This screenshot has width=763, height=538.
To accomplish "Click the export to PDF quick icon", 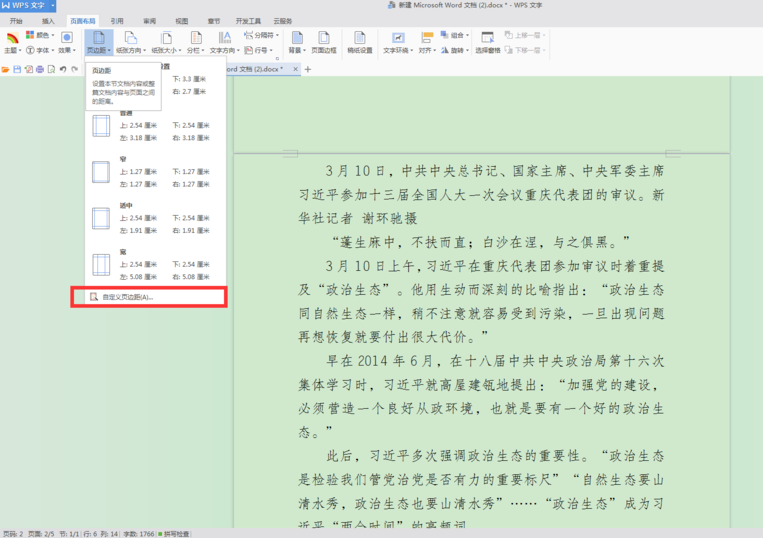I will click(x=29, y=70).
